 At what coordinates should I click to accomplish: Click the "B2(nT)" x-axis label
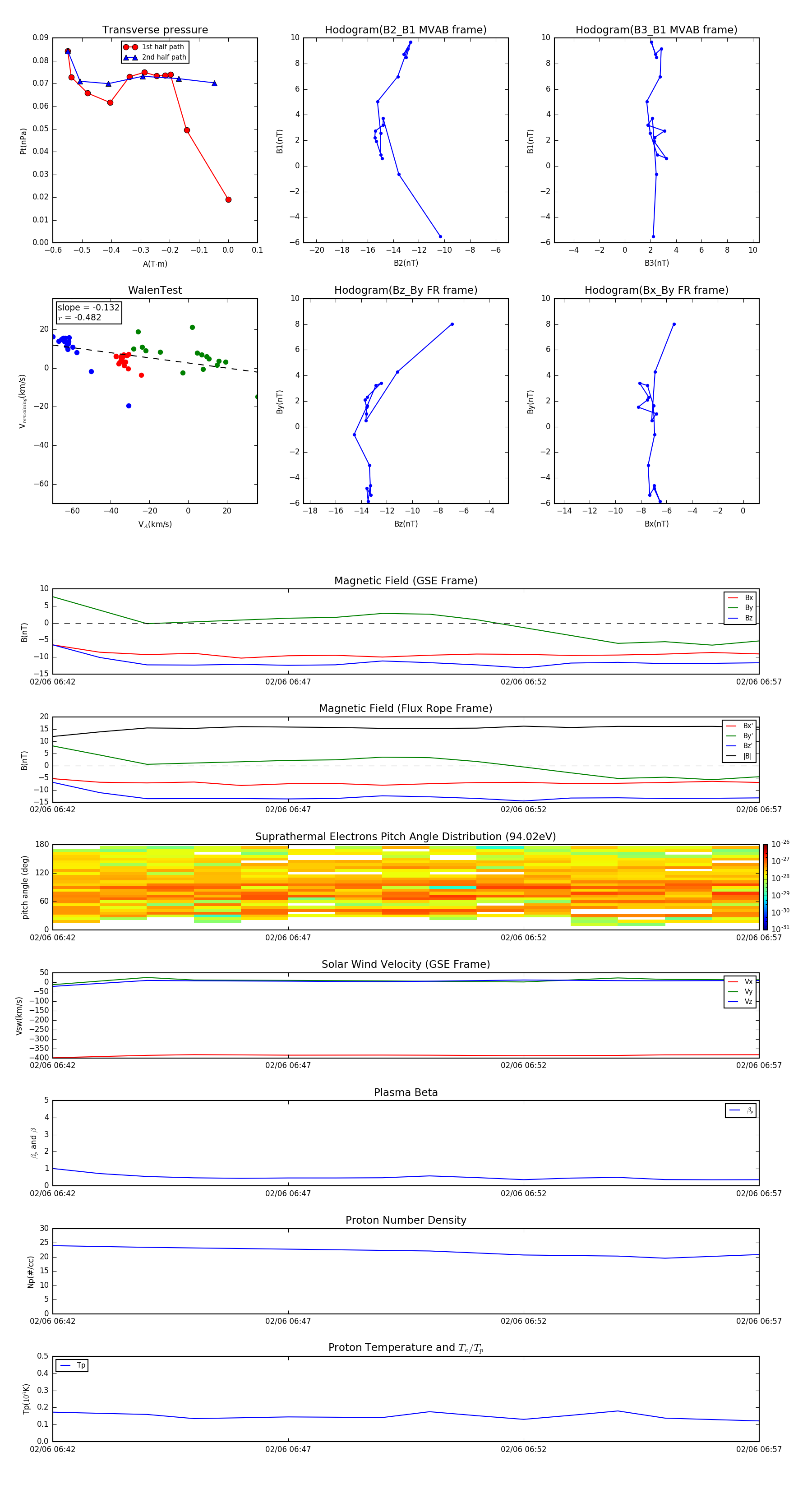[406, 264]
